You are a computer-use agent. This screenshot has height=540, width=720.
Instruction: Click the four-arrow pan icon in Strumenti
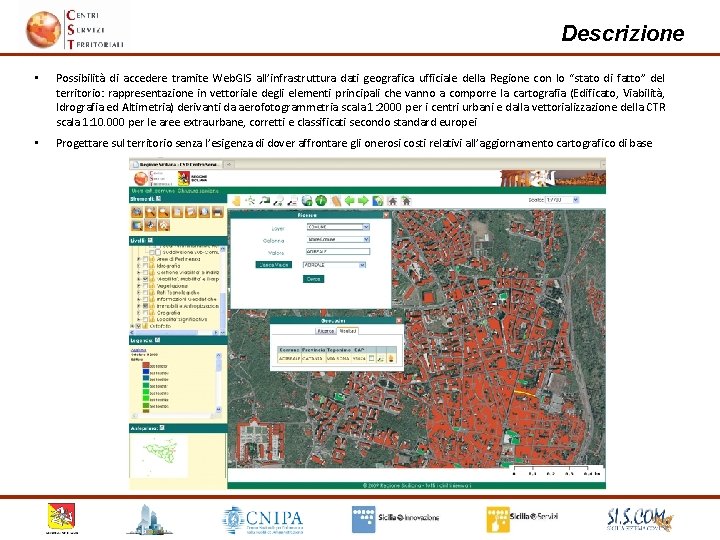point(150,225)
